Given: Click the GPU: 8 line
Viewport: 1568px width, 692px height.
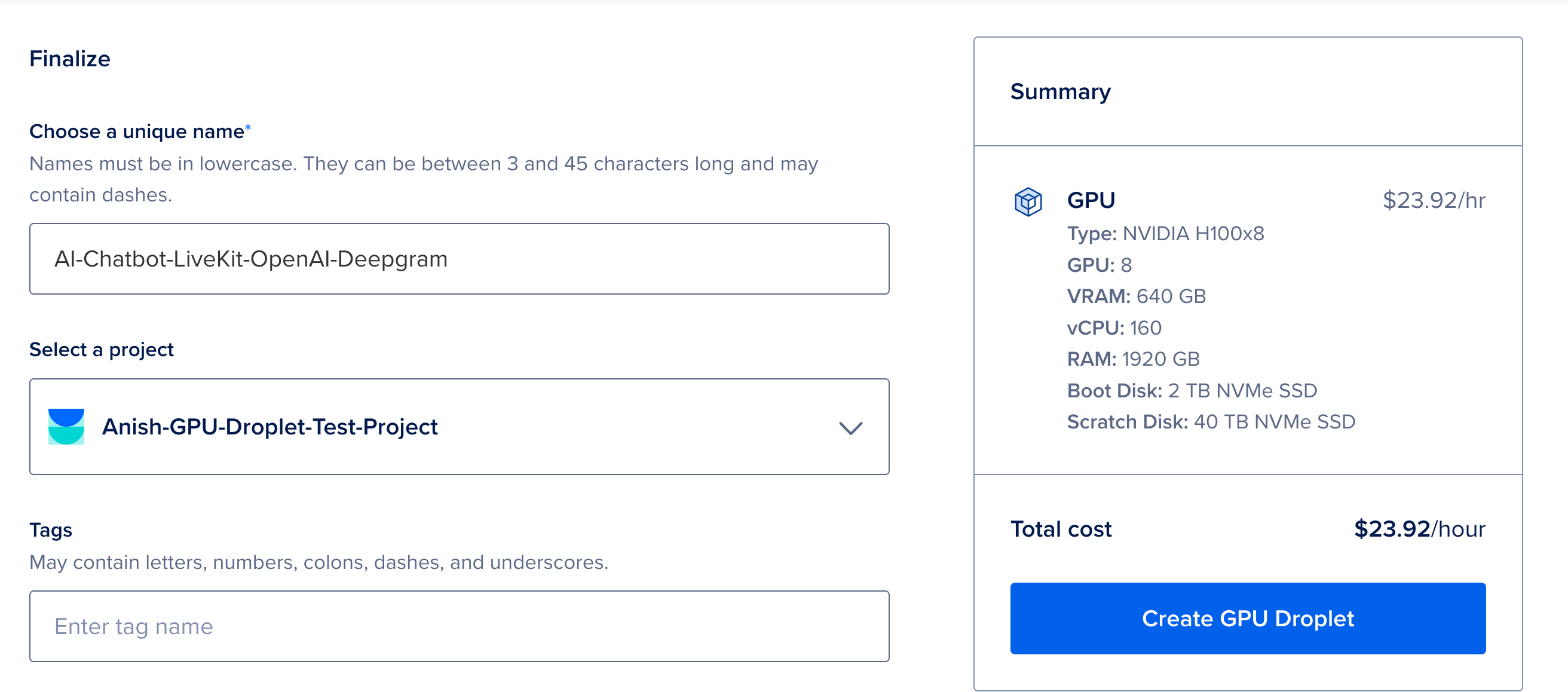Looking at the screenshot, I should tap(1100, 265).
